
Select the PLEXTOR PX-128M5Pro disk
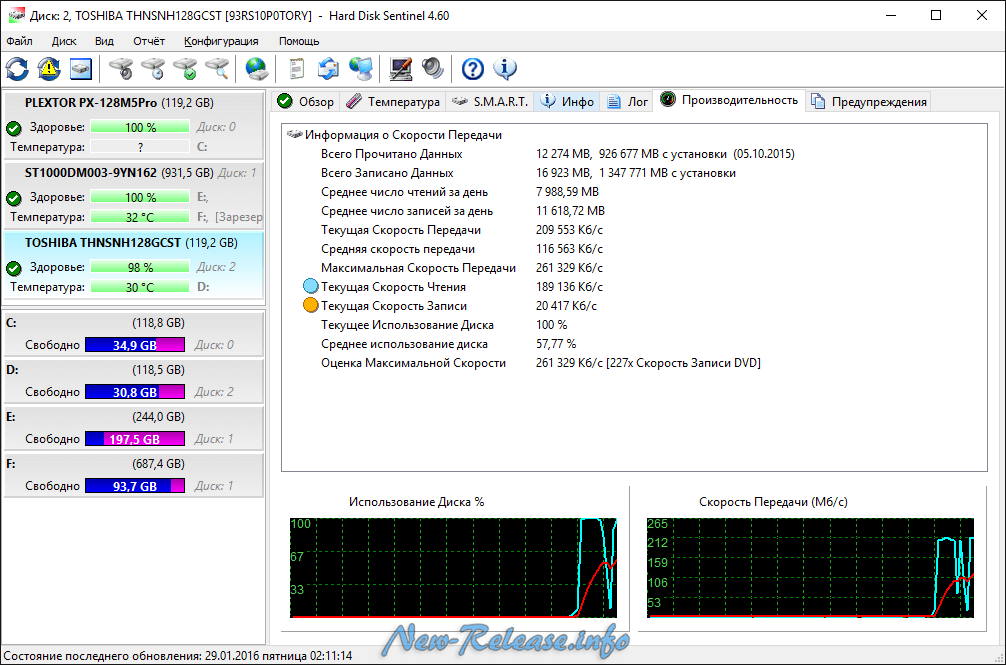coord(133,124)
